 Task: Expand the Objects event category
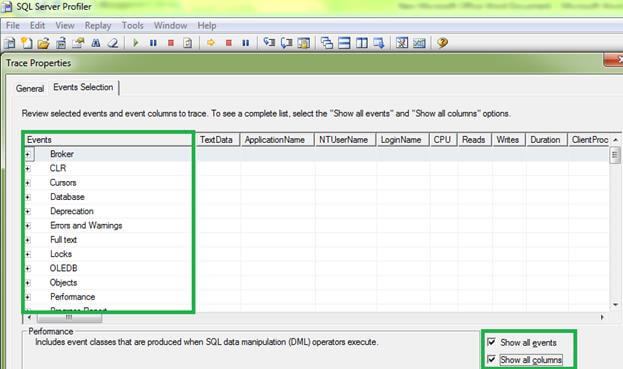(28, 283)
